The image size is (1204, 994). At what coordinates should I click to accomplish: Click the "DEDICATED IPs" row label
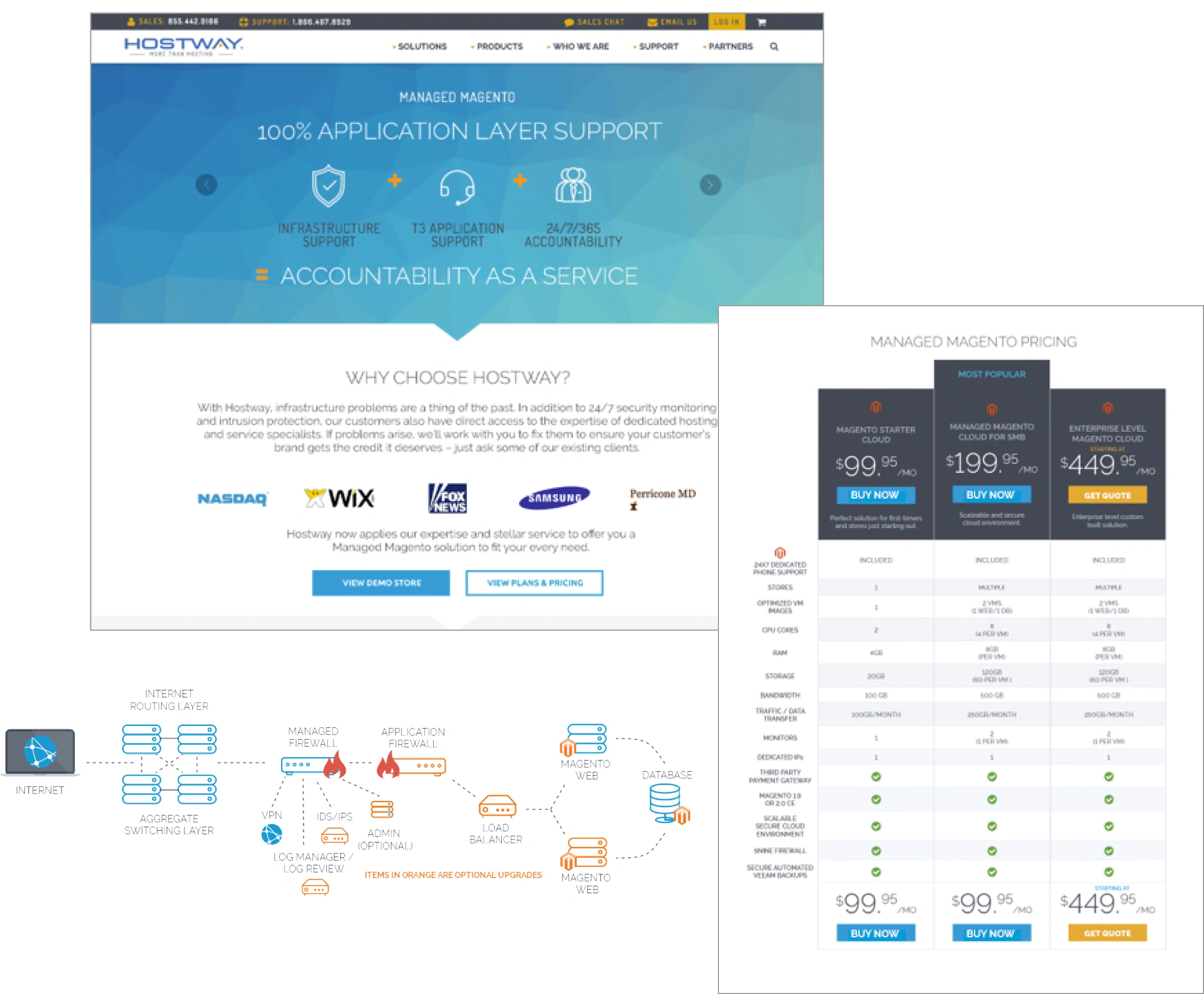point(779,757)
